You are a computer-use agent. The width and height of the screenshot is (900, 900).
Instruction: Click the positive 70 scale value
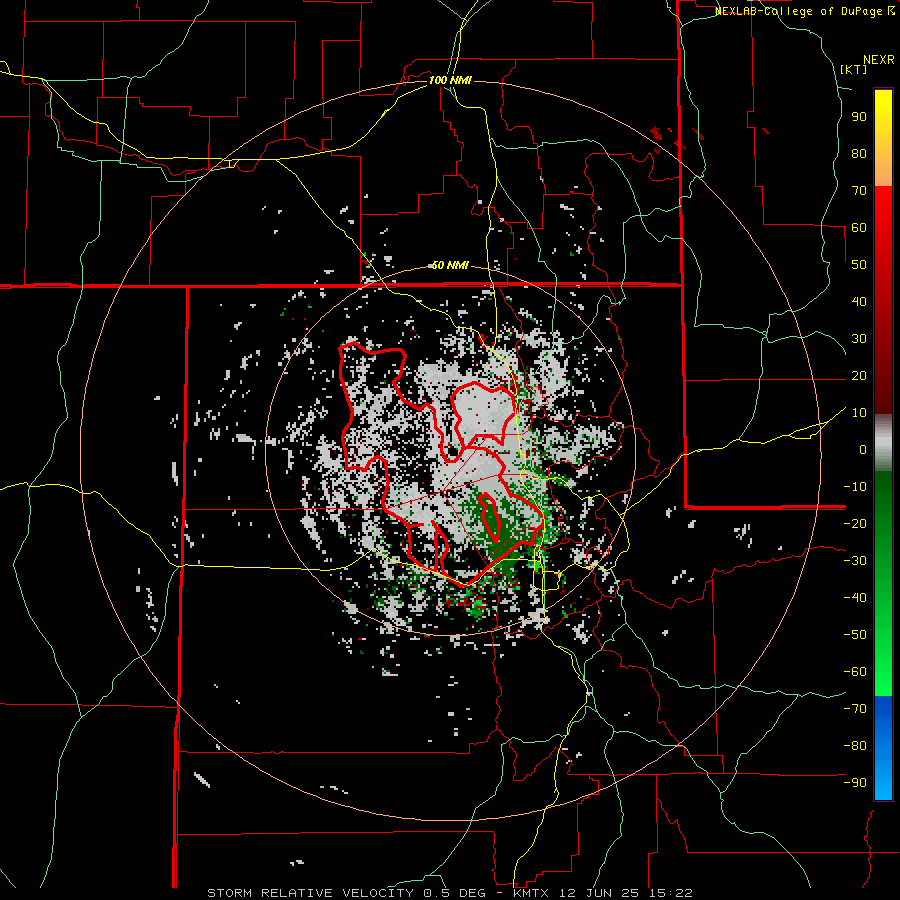859,191
